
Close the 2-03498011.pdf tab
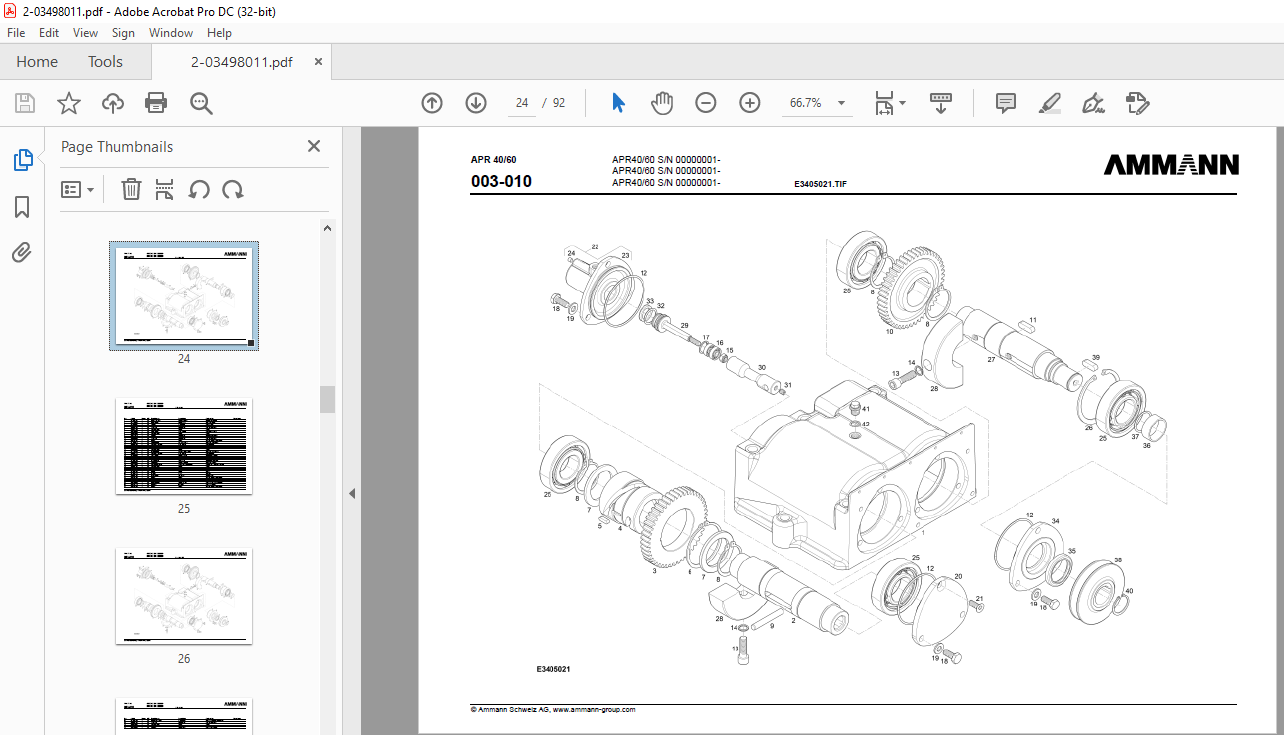coord(319,62)
